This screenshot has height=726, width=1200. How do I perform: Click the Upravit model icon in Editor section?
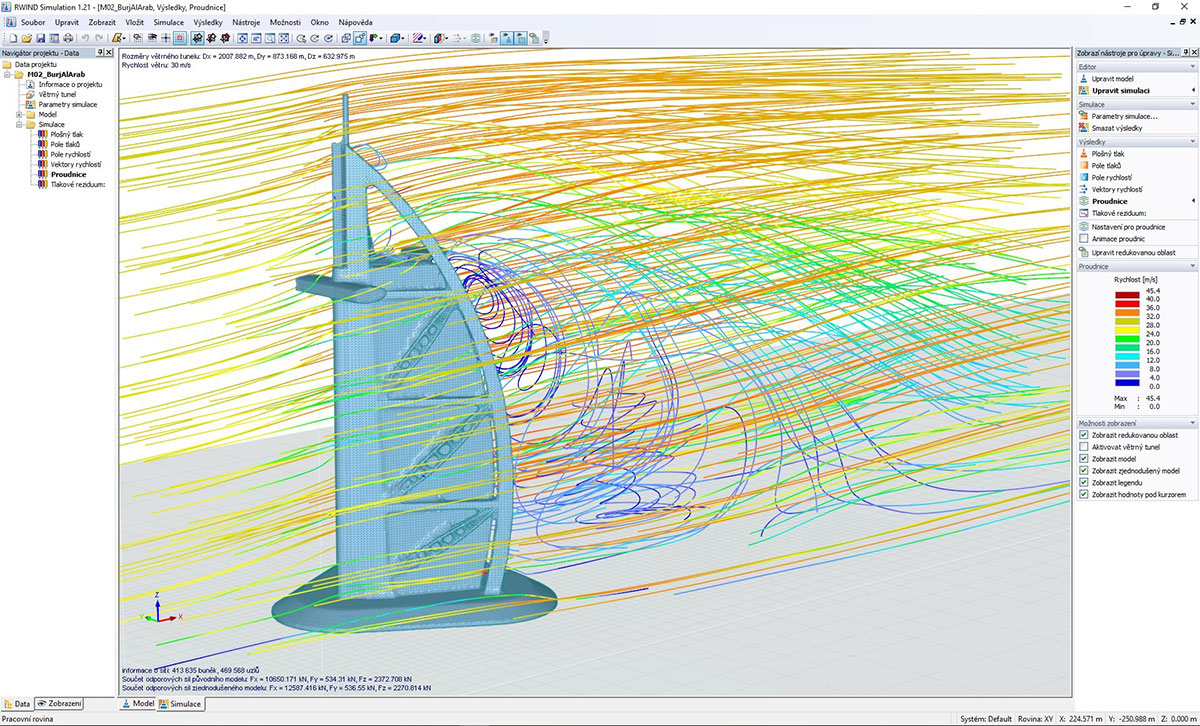pyautogui.click(x=1083, y=78)
